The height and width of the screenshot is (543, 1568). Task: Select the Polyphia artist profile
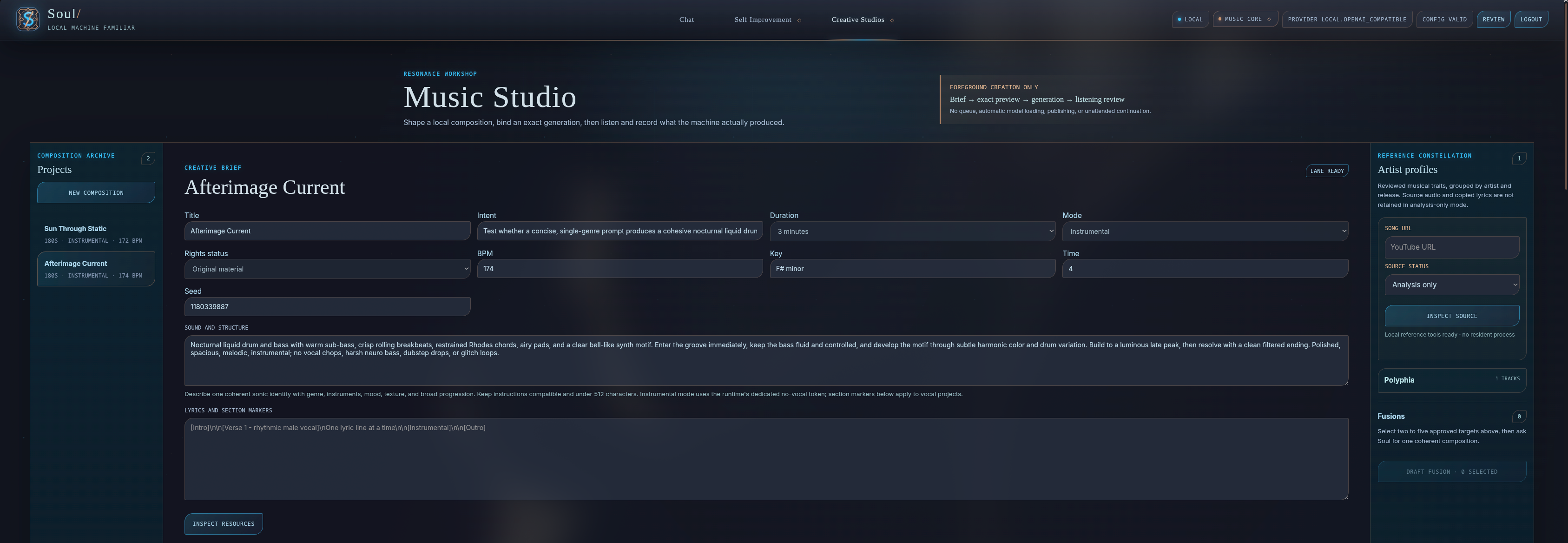[1452, 380]
